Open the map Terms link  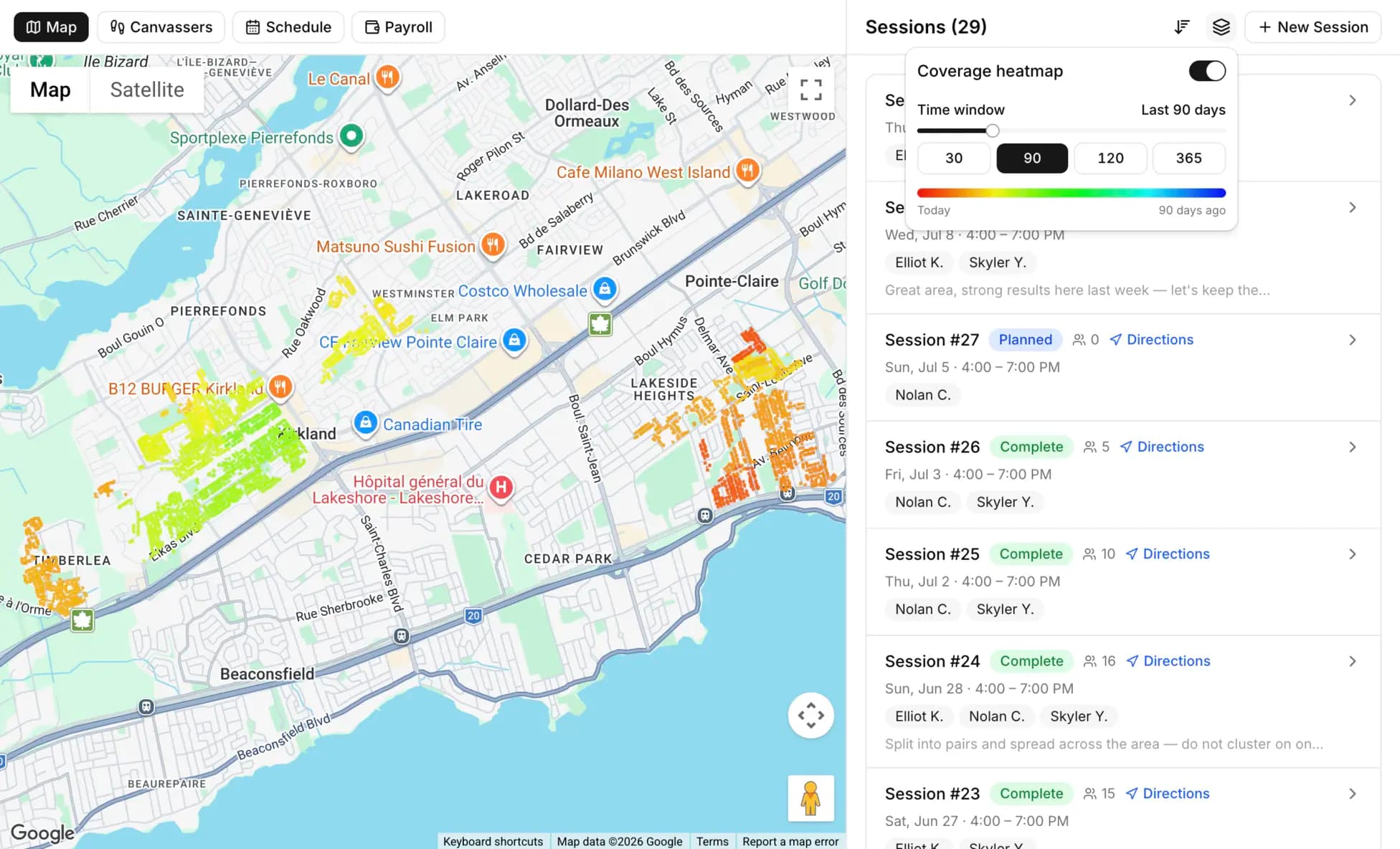[x=712, y=841]
